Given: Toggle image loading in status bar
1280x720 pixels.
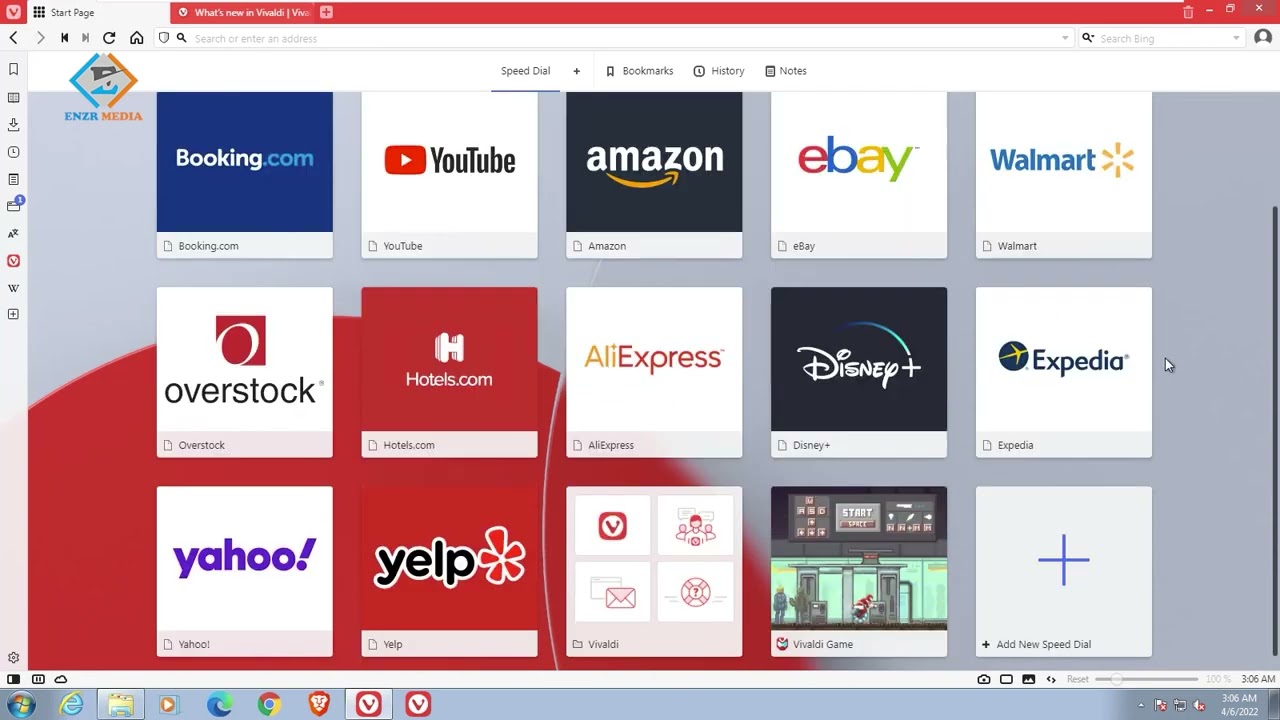Looking at the screenshot, I should coord(1029,679).
